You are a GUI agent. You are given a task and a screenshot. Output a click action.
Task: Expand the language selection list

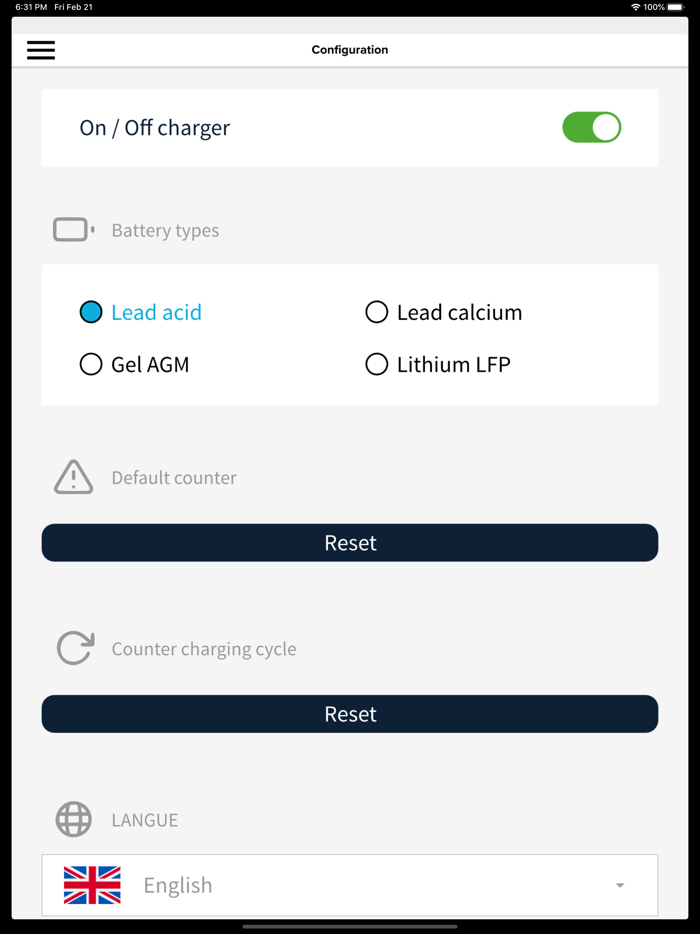pyautogui.click(x=350, y=884)
